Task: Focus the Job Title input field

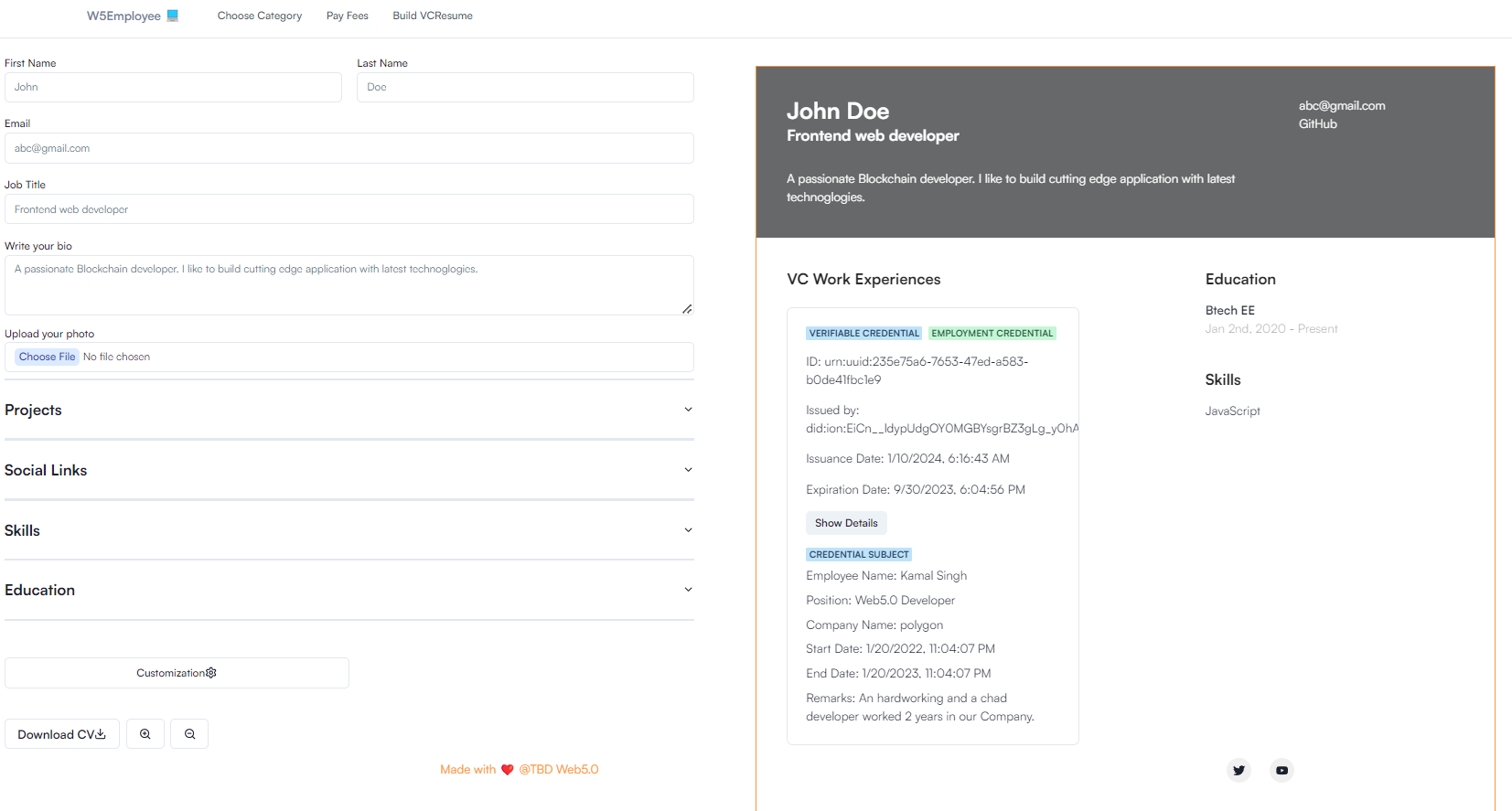Action: click(349, 209)
